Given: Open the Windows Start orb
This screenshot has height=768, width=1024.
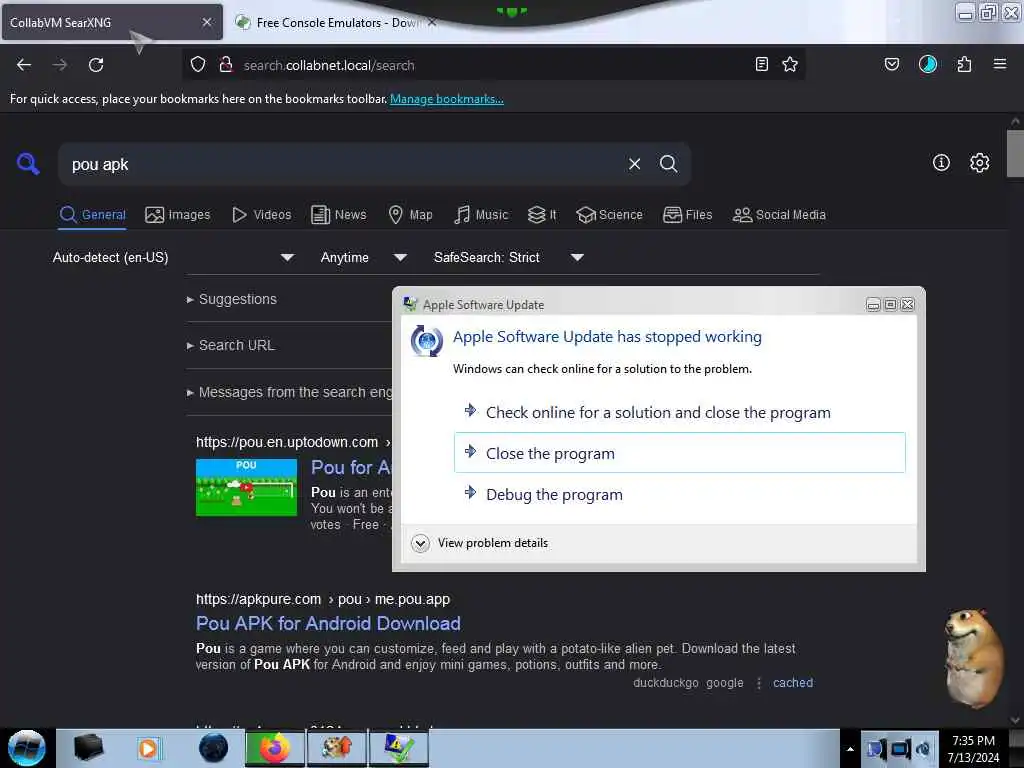Looking at the screenshot, I should (27, 748).
